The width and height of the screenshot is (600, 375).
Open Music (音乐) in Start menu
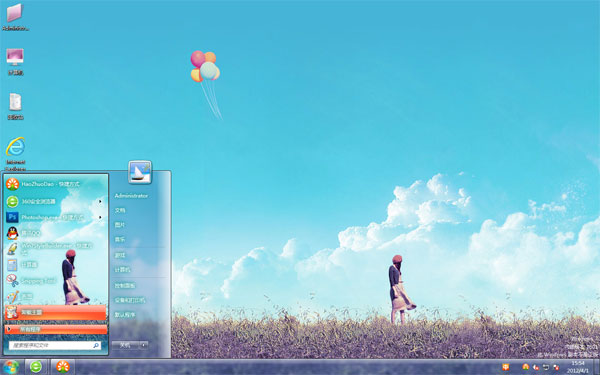[120, 240]
